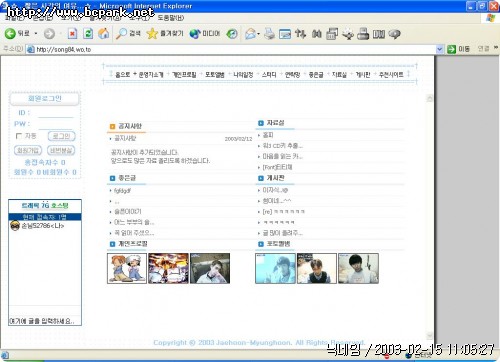Open the cartoon couple profile thumbnail
500x362 pixels.
127,268
